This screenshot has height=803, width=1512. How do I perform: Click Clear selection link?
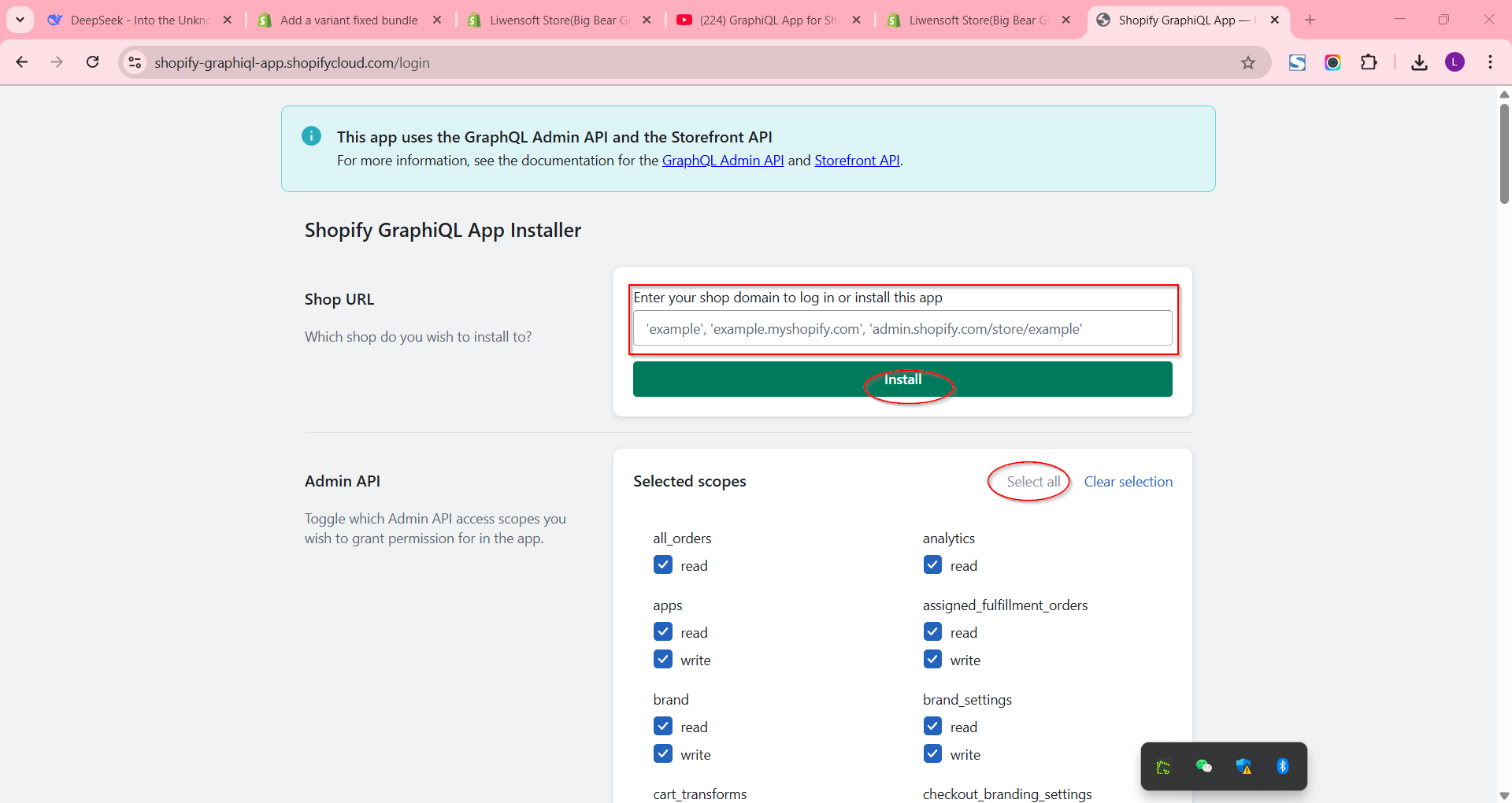tap(1128, 482)
